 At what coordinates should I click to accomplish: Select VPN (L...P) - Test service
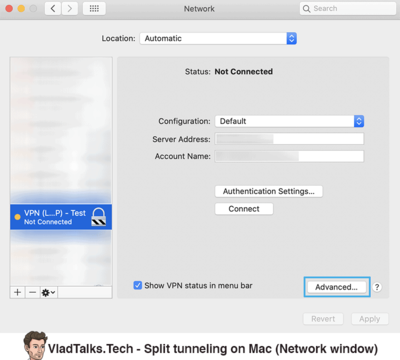tap(61, 217)
